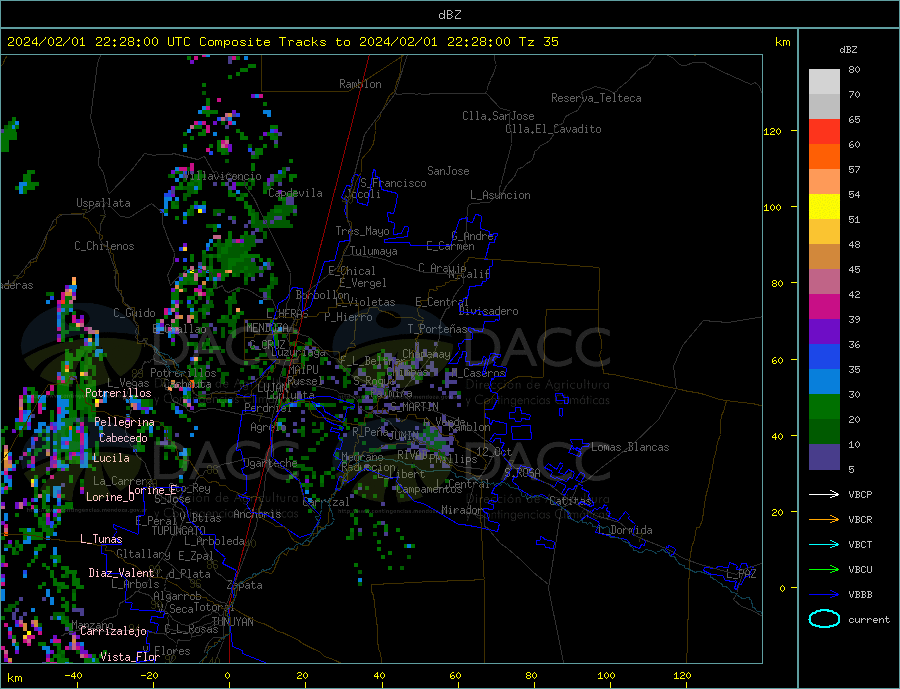Click the L_Dormida label
The width and height of the screenshot is (900, 689).
tap(625, 530)
